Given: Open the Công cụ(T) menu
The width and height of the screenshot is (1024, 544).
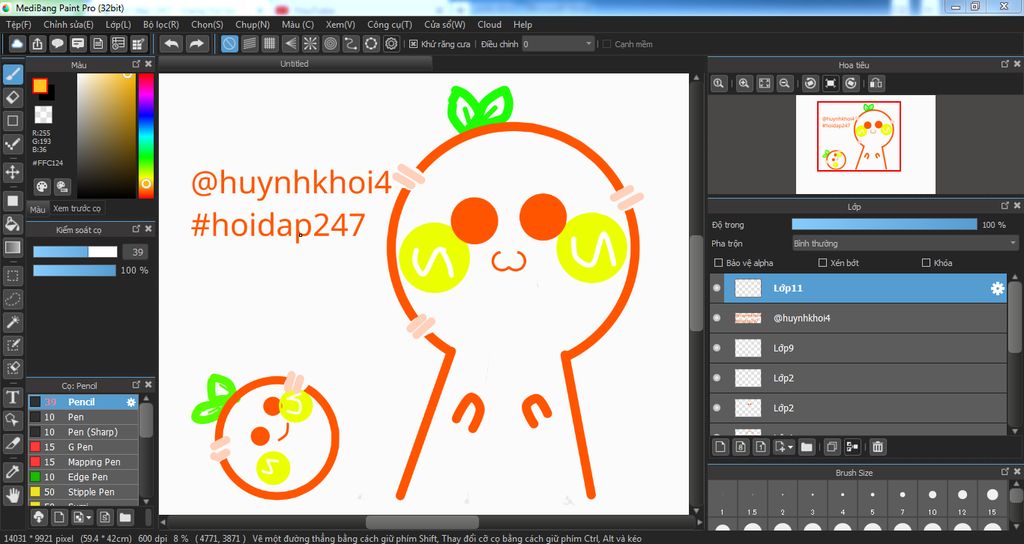Looking at the screenshot, I should 389,24.
